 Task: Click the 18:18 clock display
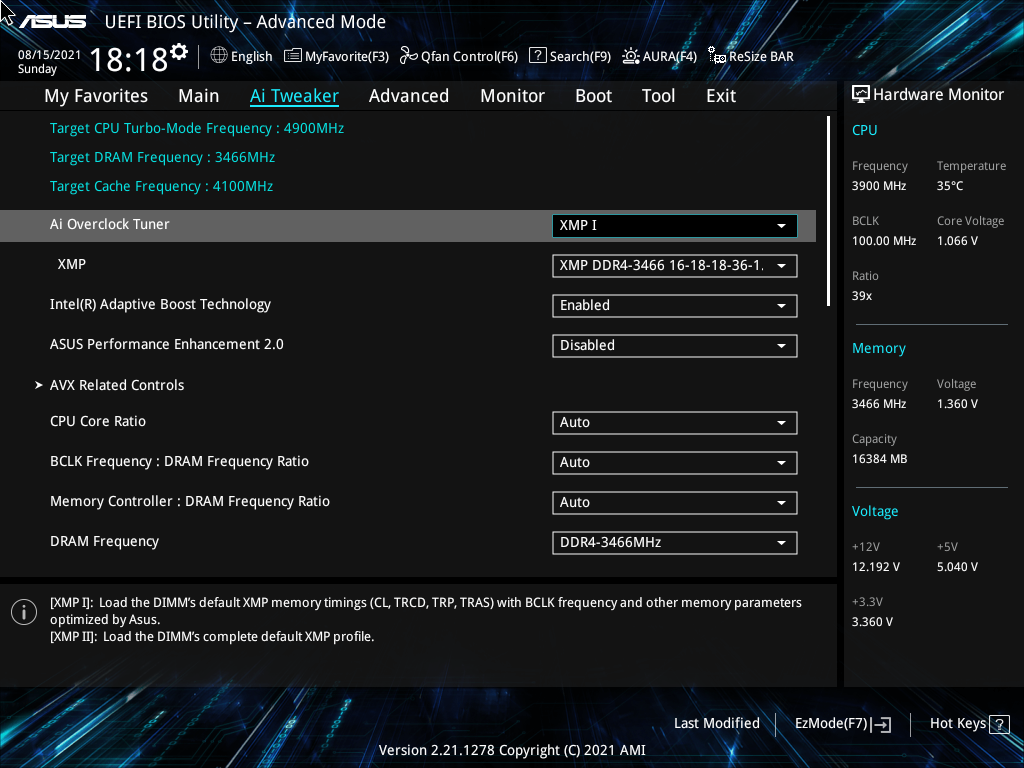point(129,59)
